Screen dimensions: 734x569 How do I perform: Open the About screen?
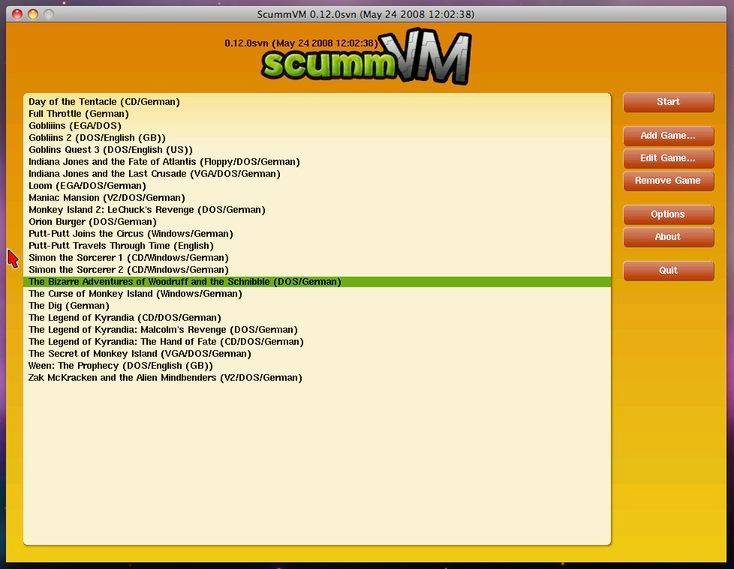(668, 237)
